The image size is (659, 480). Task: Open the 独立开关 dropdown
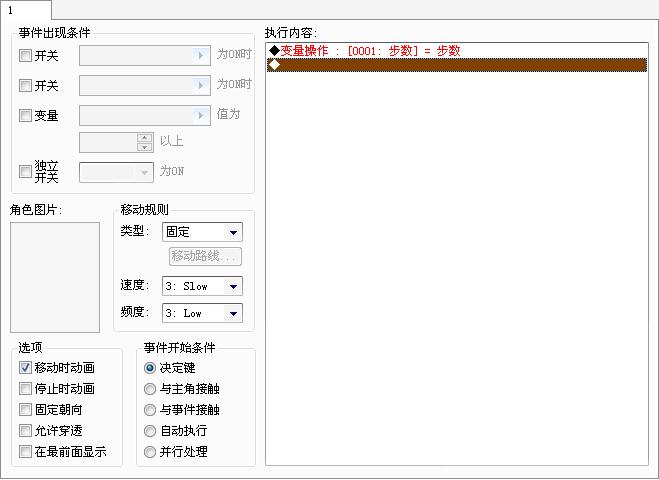click(116, 172)
